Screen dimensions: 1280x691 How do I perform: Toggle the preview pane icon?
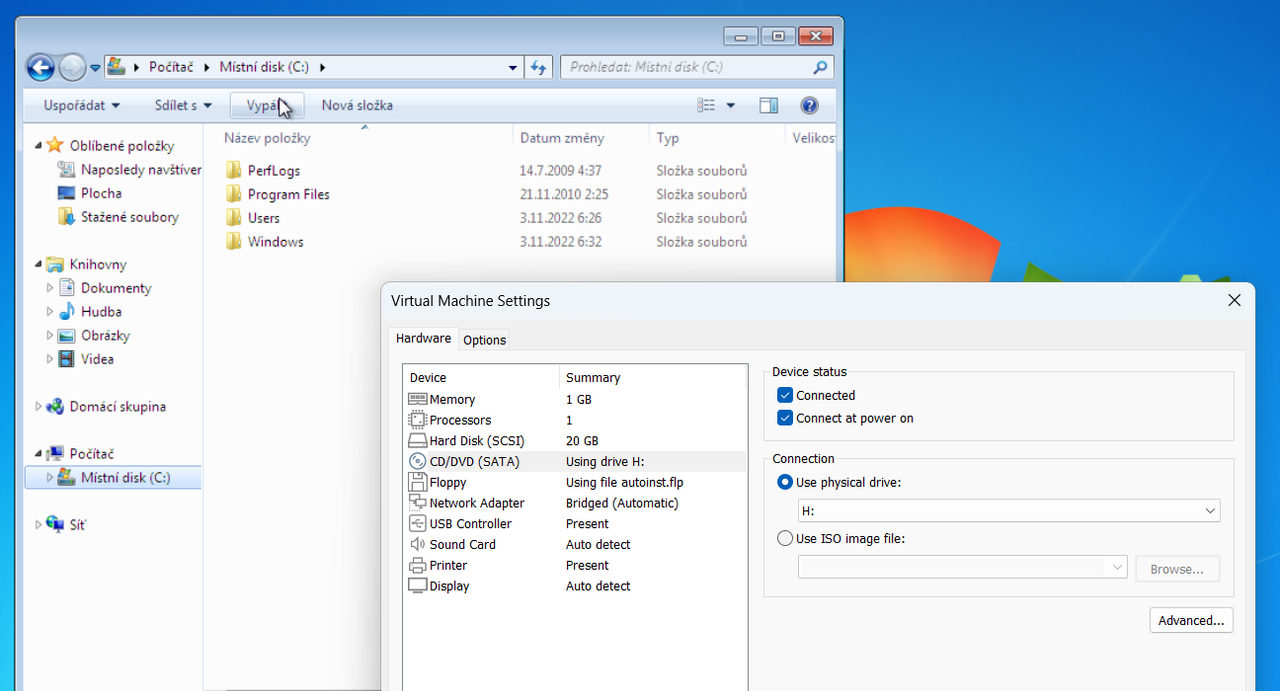768,105
